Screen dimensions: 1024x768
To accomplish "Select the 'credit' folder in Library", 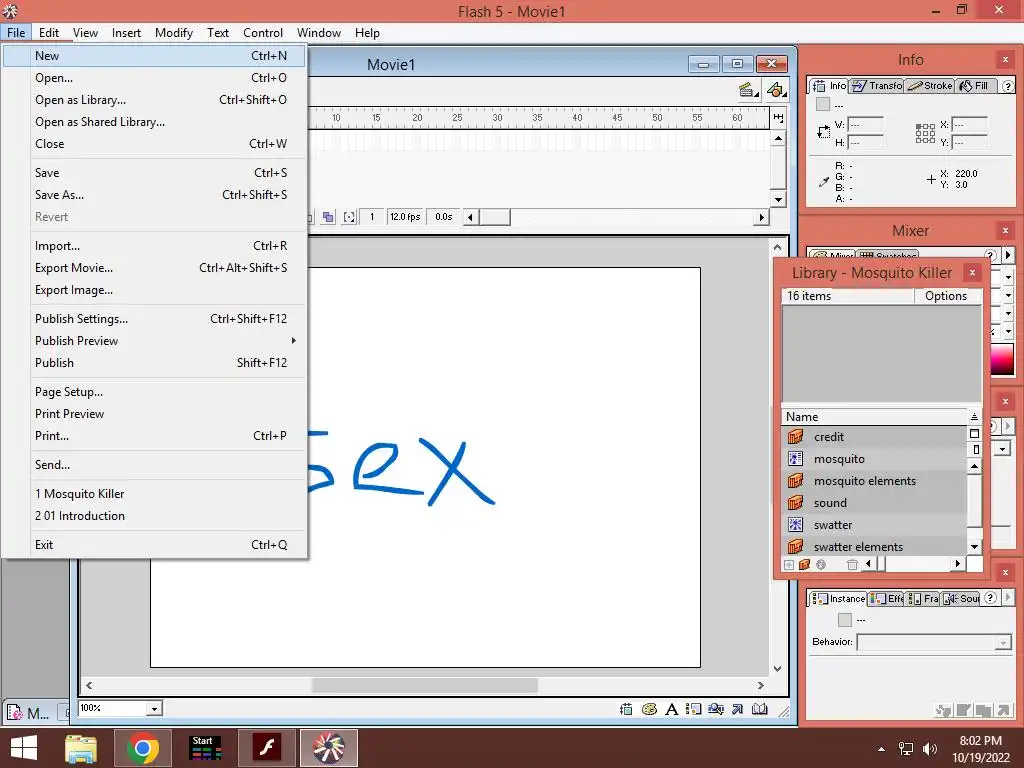I will click(874, 437).
